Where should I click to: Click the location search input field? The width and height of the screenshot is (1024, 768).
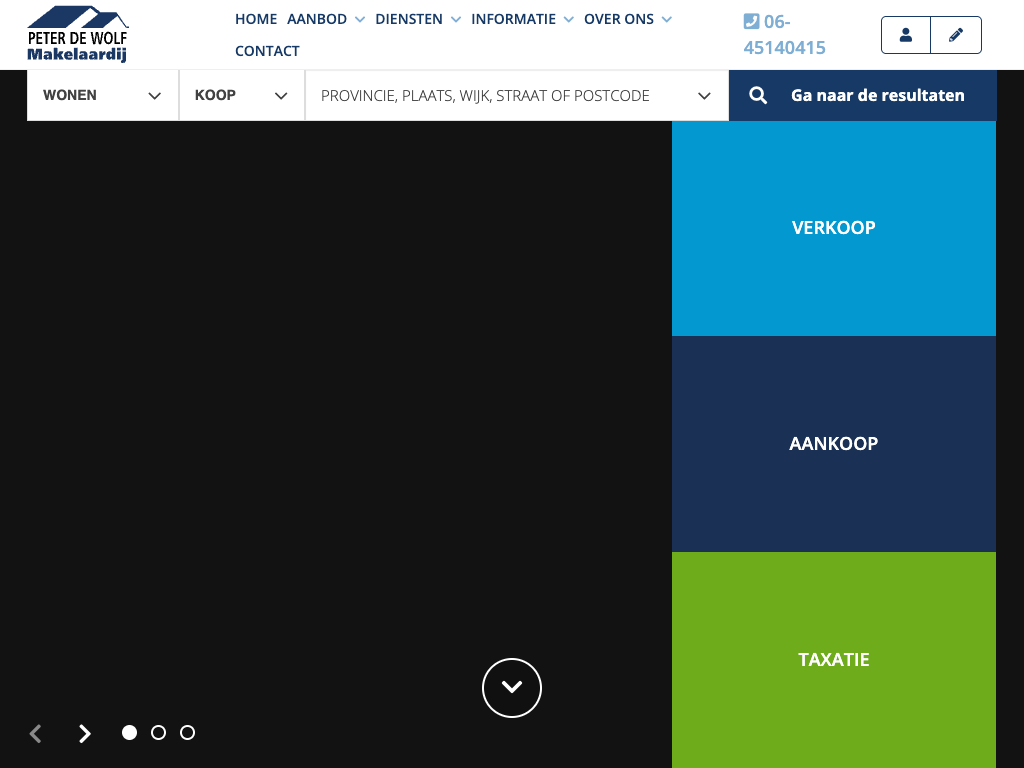point(500,96)
